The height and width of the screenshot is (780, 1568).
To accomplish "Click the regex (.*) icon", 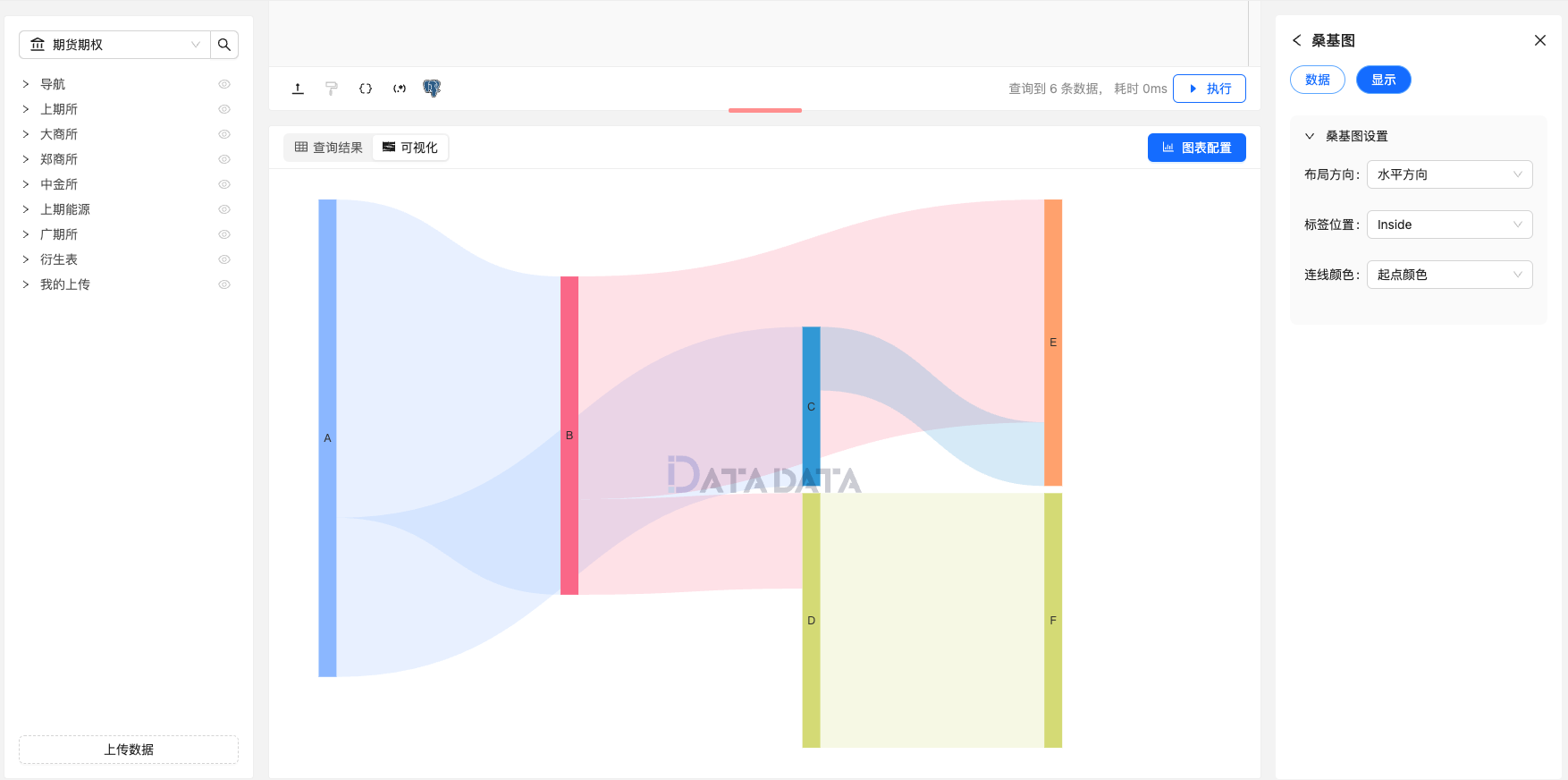I will tap(400, 89).
